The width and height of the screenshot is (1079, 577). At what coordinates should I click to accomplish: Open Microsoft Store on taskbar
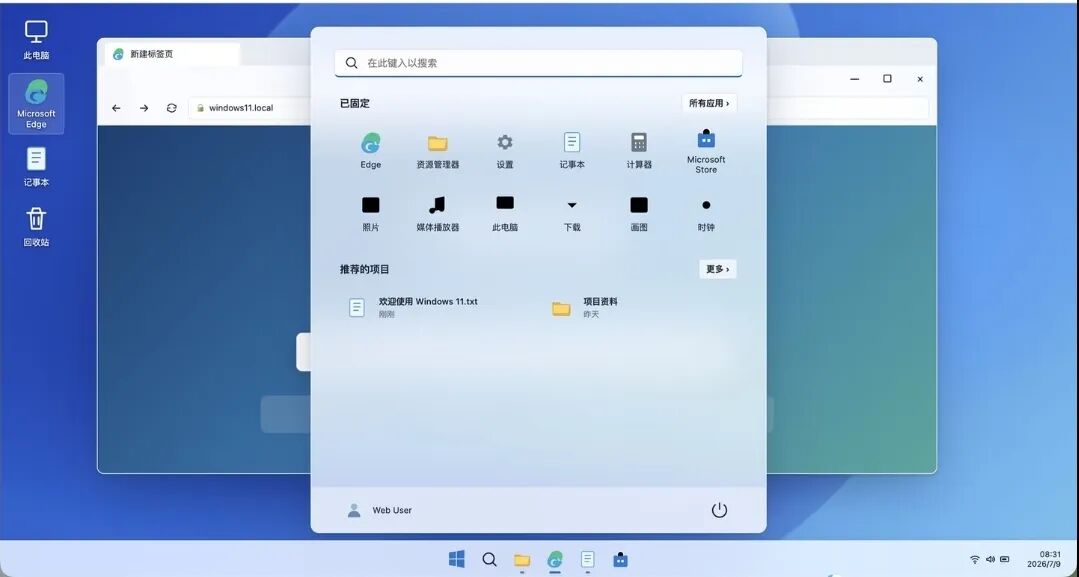[621, 559]
